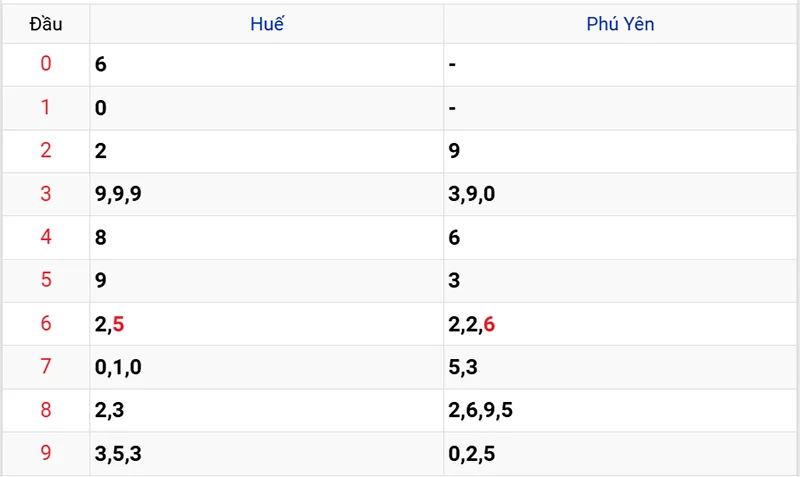This screenshot has width=800, height=477.
Task: Select the Phú Yên cell showing 5,3
Action: tap(463, 367)
